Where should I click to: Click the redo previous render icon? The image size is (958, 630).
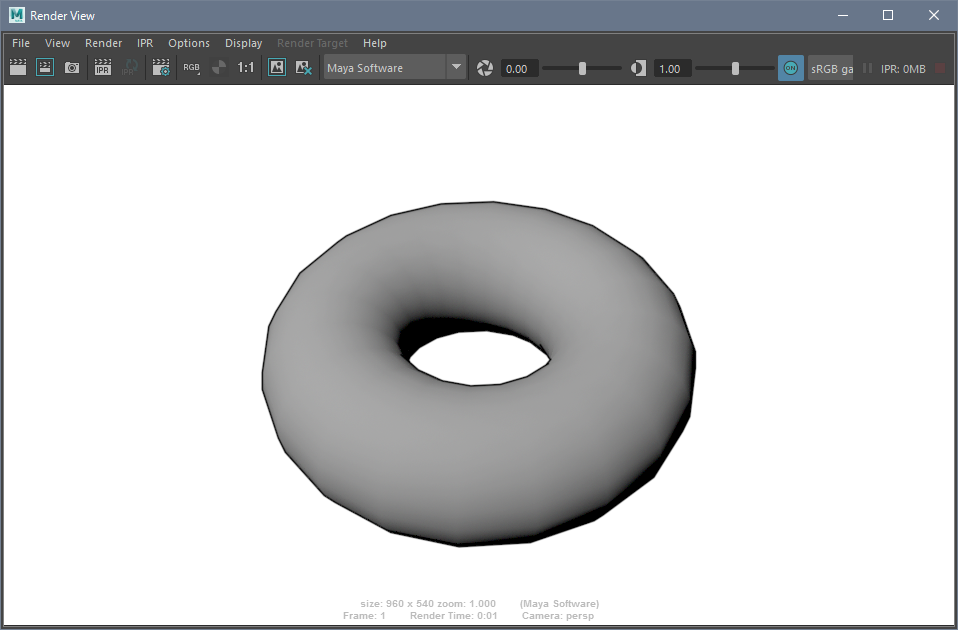point(18,68)
